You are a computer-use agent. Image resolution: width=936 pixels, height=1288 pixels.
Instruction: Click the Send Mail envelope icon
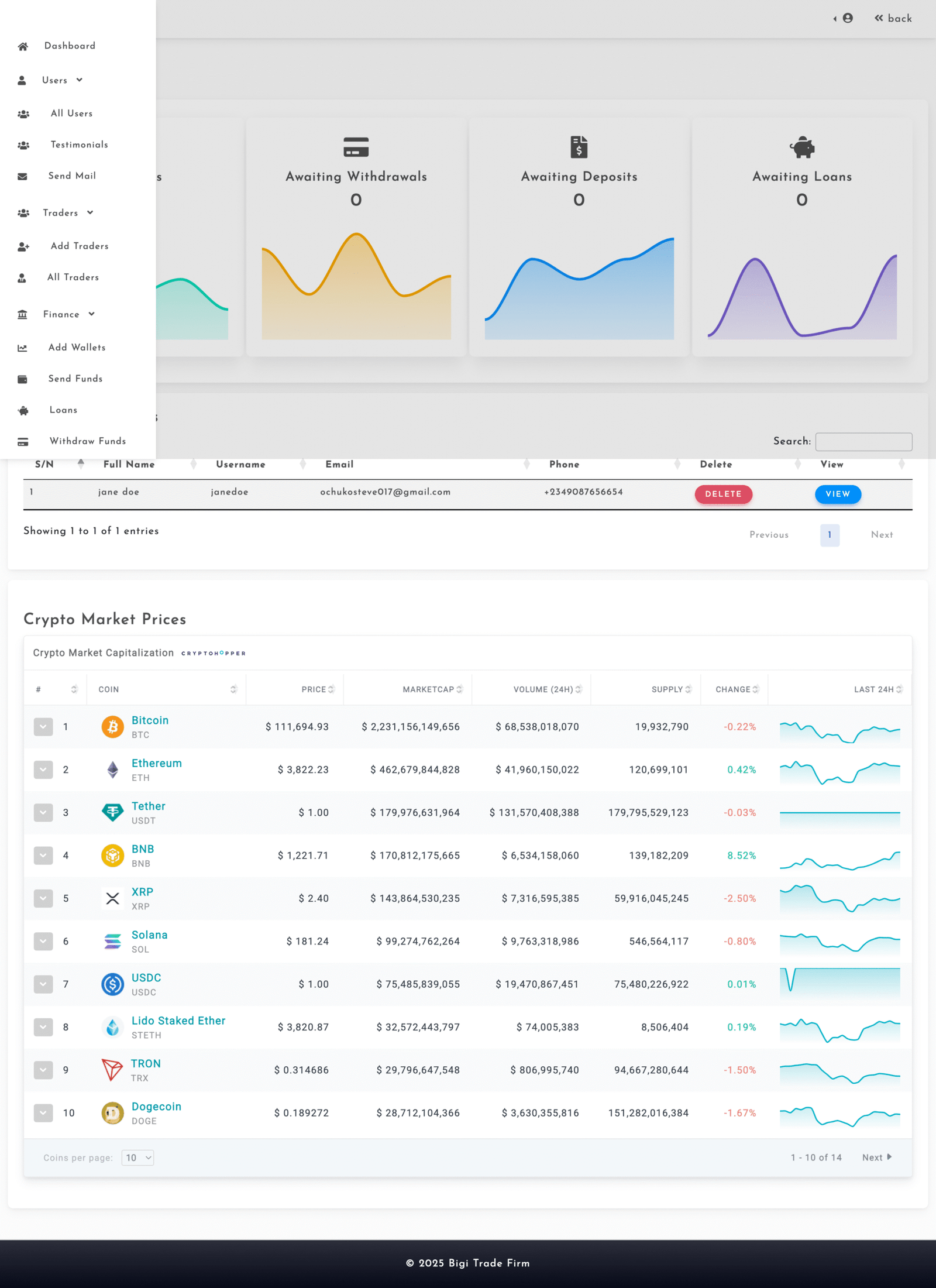[x=23, y=176]
